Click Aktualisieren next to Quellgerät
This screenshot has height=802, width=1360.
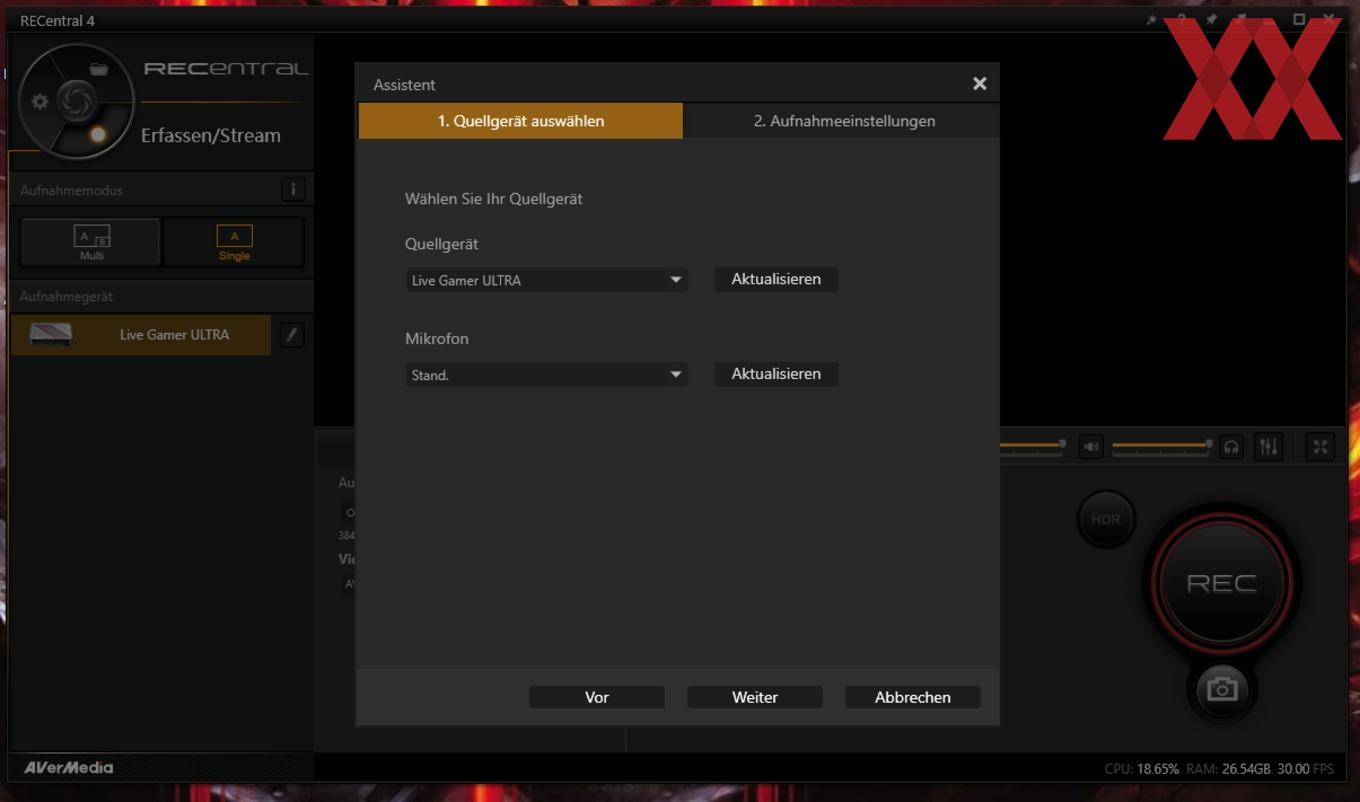tap(776, 279)
